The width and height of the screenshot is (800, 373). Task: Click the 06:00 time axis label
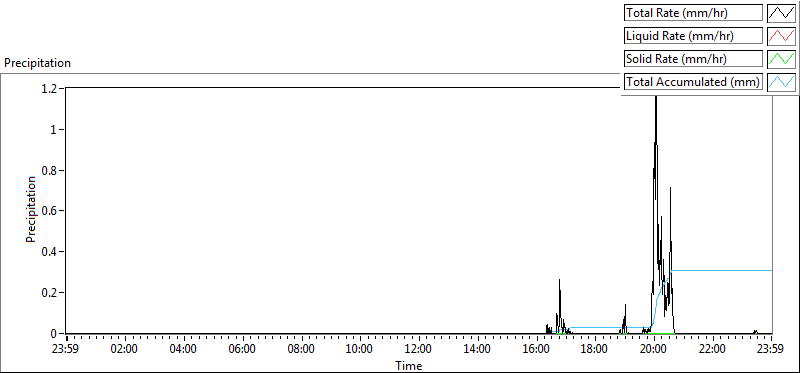(x=243, y=350)
